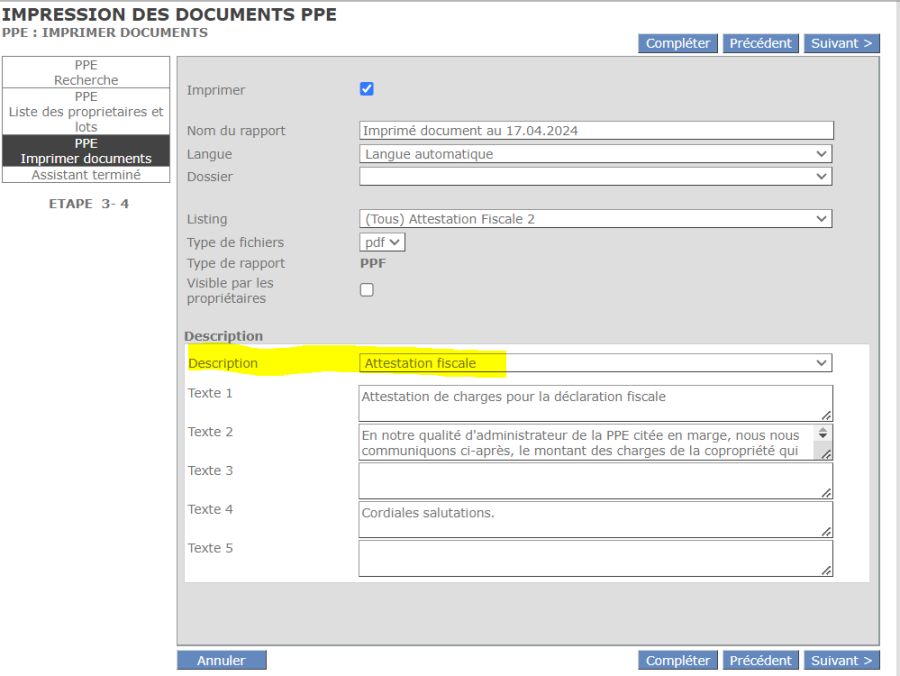Viewport: 900px width, 676px height.
Task: Click the top Compléter button
Action: tap(677, 43)
